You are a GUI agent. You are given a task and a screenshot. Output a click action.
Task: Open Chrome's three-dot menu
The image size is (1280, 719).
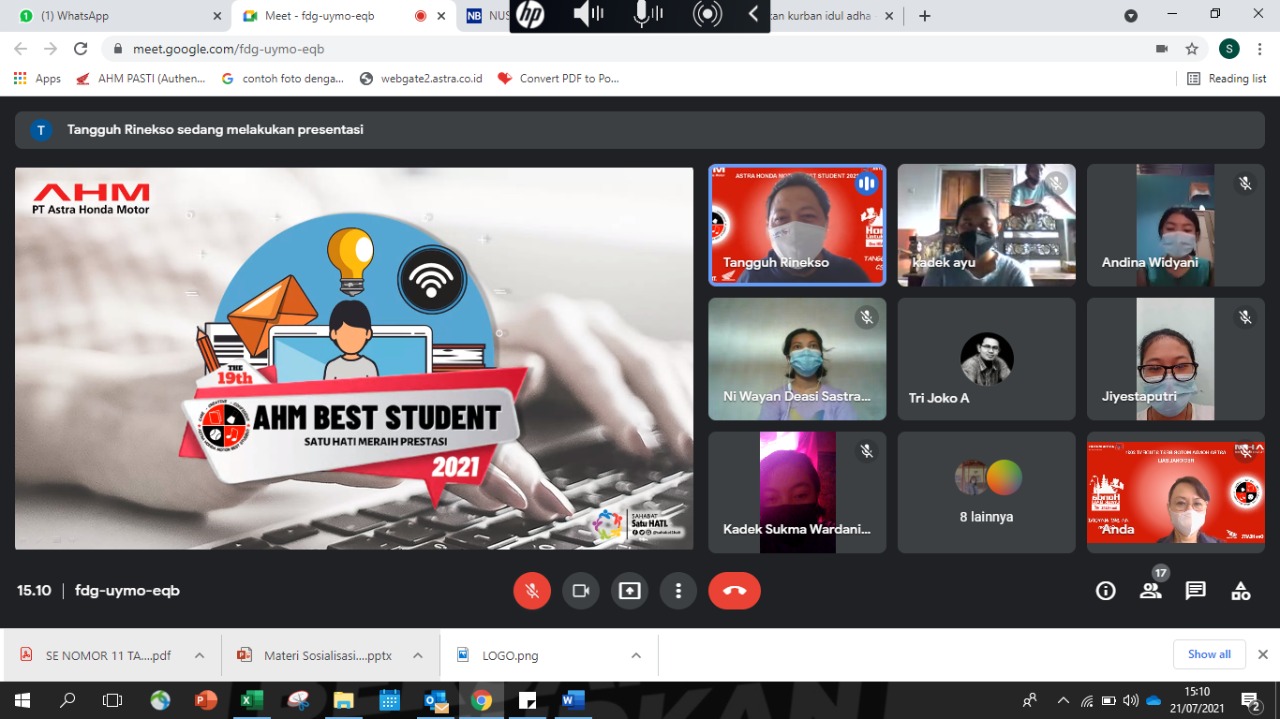(x=1260, y=49)
